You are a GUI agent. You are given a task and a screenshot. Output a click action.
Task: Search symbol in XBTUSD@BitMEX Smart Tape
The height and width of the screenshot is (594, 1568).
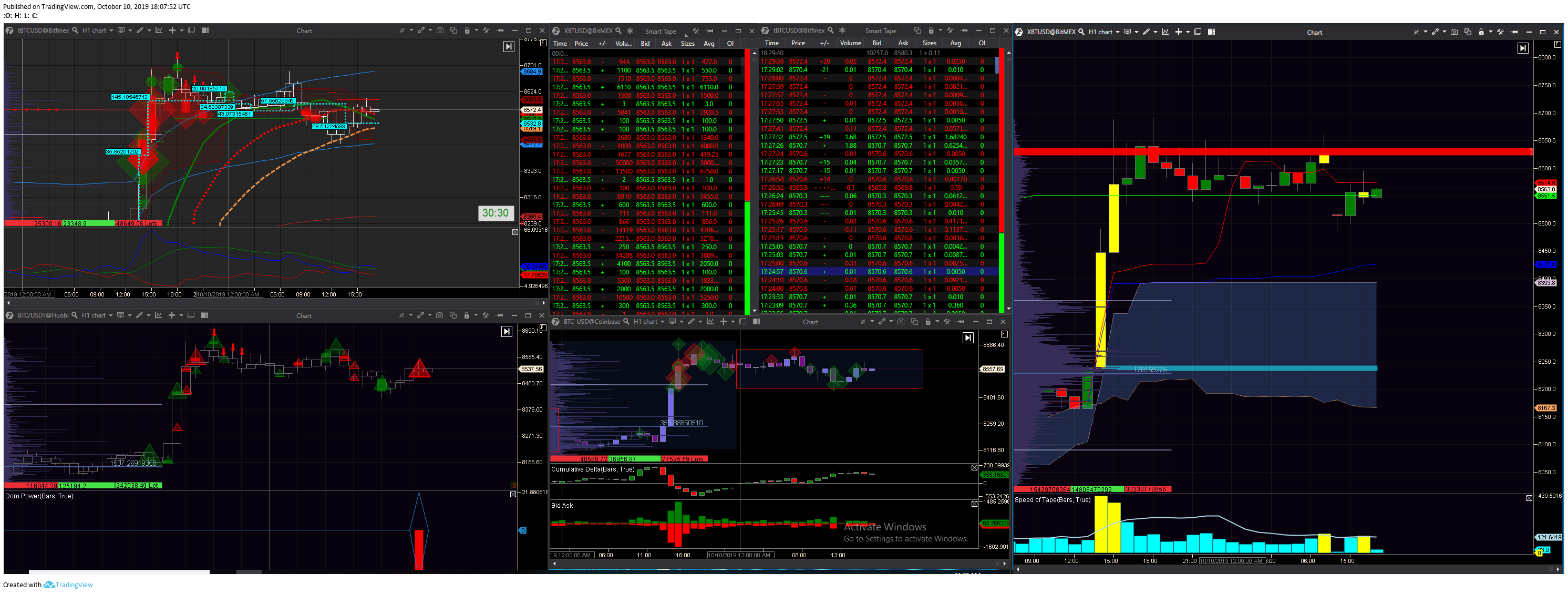click(619, 31)
